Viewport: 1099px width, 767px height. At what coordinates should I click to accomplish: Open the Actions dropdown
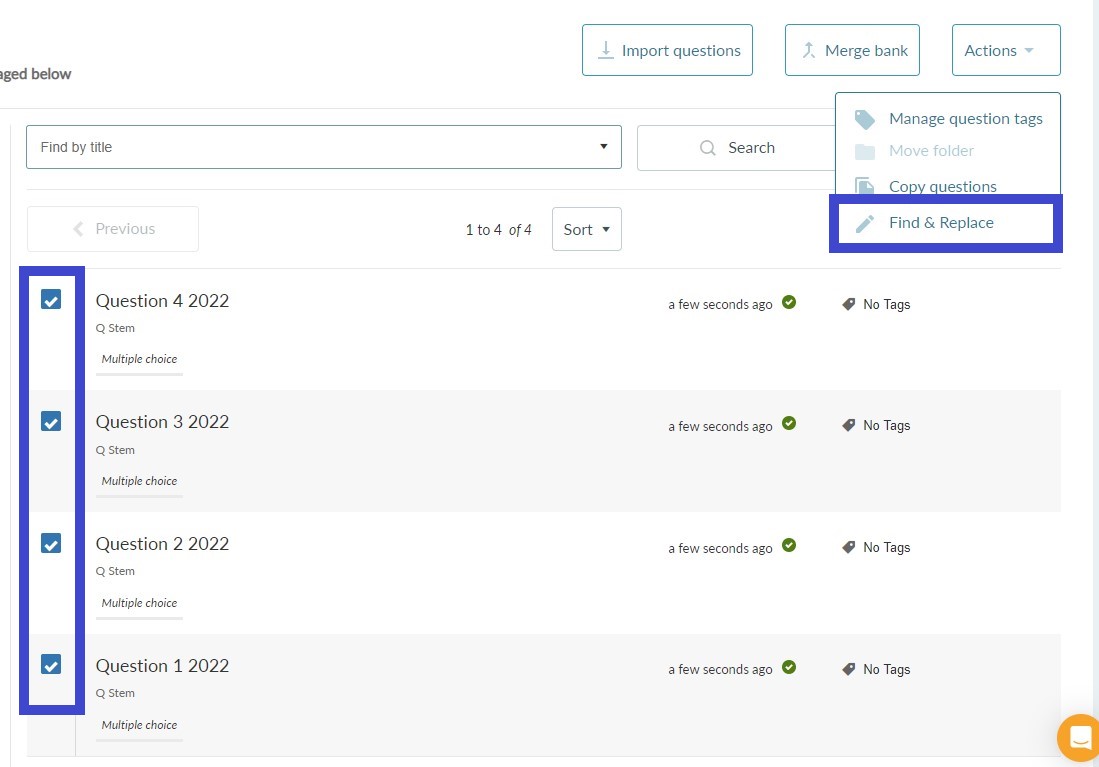(x=1006, y=50)
